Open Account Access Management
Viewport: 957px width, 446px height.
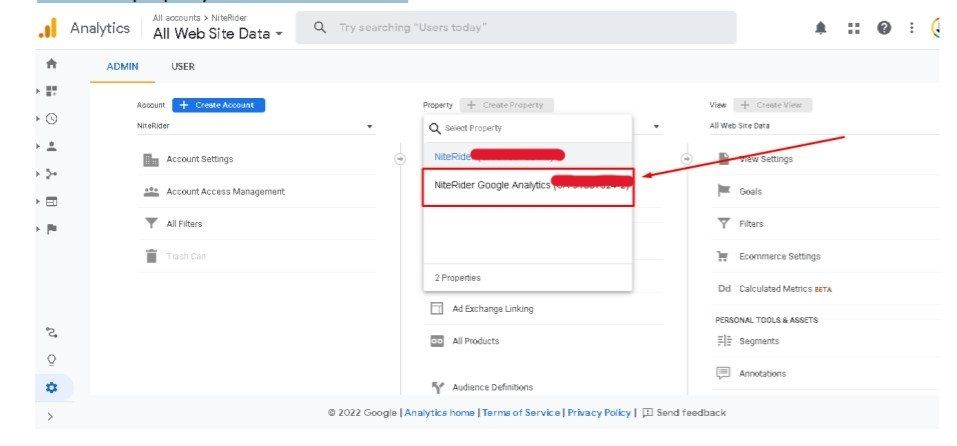pos(225,192)
